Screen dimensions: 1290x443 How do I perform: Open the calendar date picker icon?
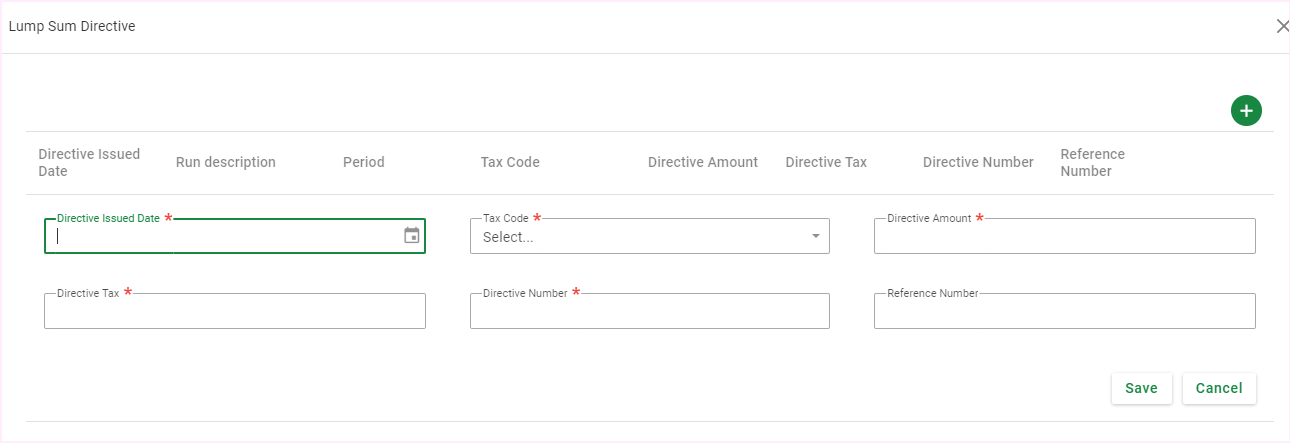[412, 236]
